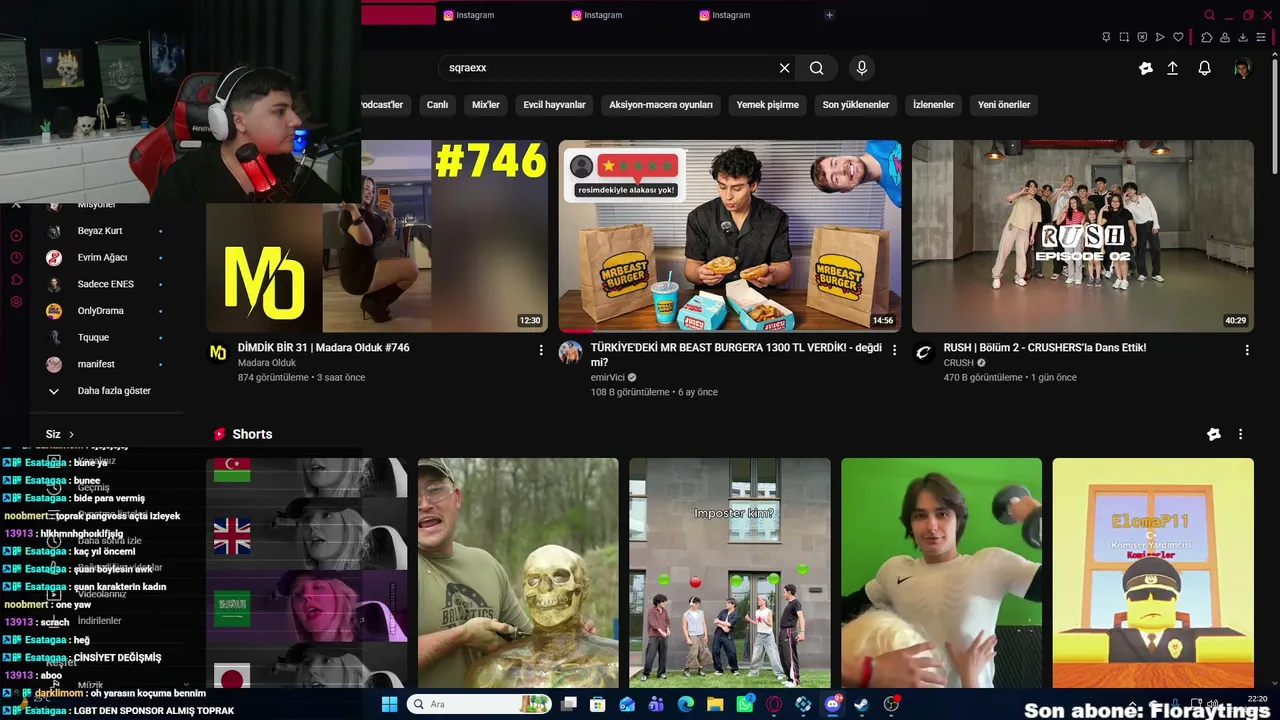Open the emirVici channel name link
Viewport: 1280px width, 720px height.
point(608,378)
